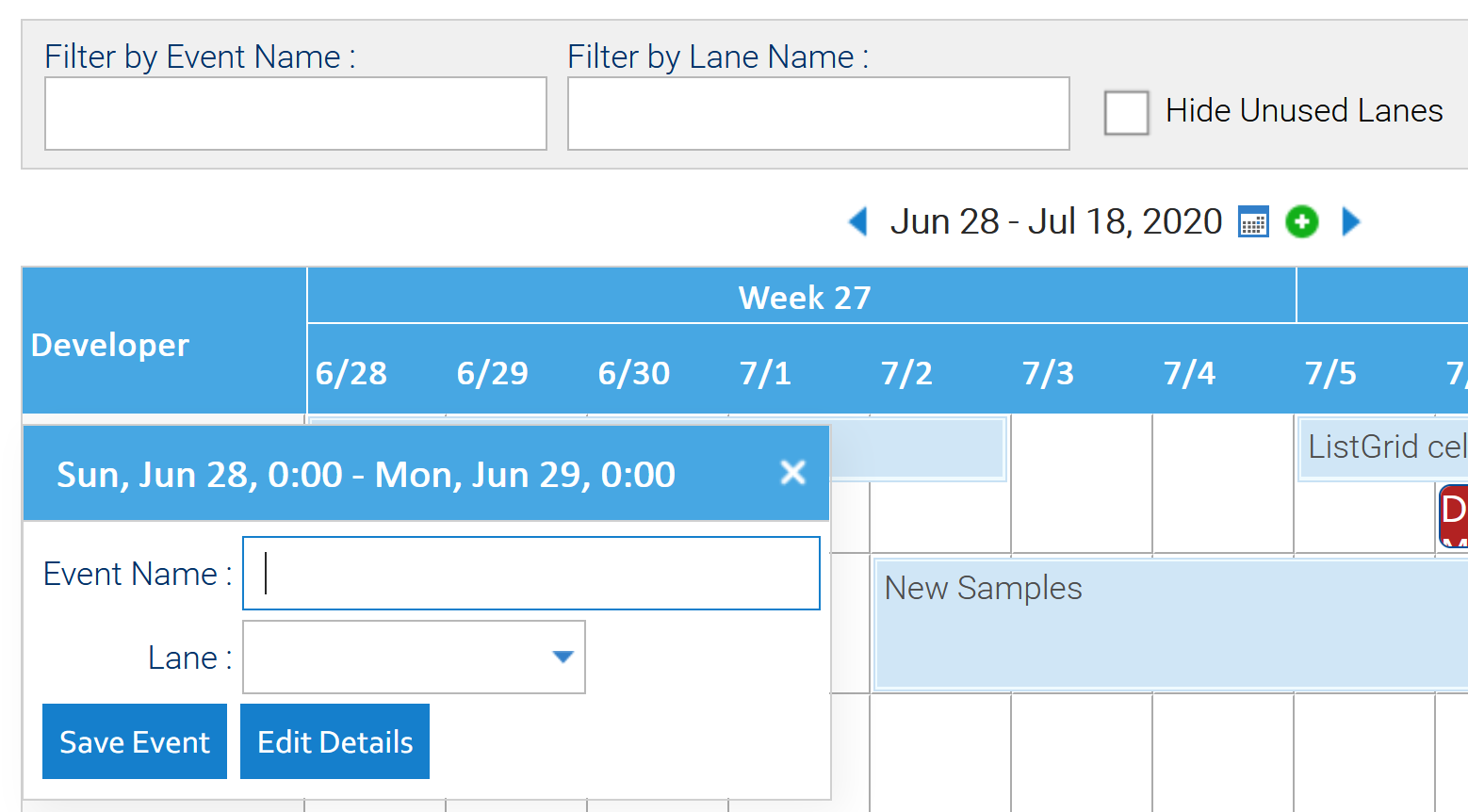Enable Hide Unused Lanes checkbox
1468x812 pixels.
click(1126, 112)
